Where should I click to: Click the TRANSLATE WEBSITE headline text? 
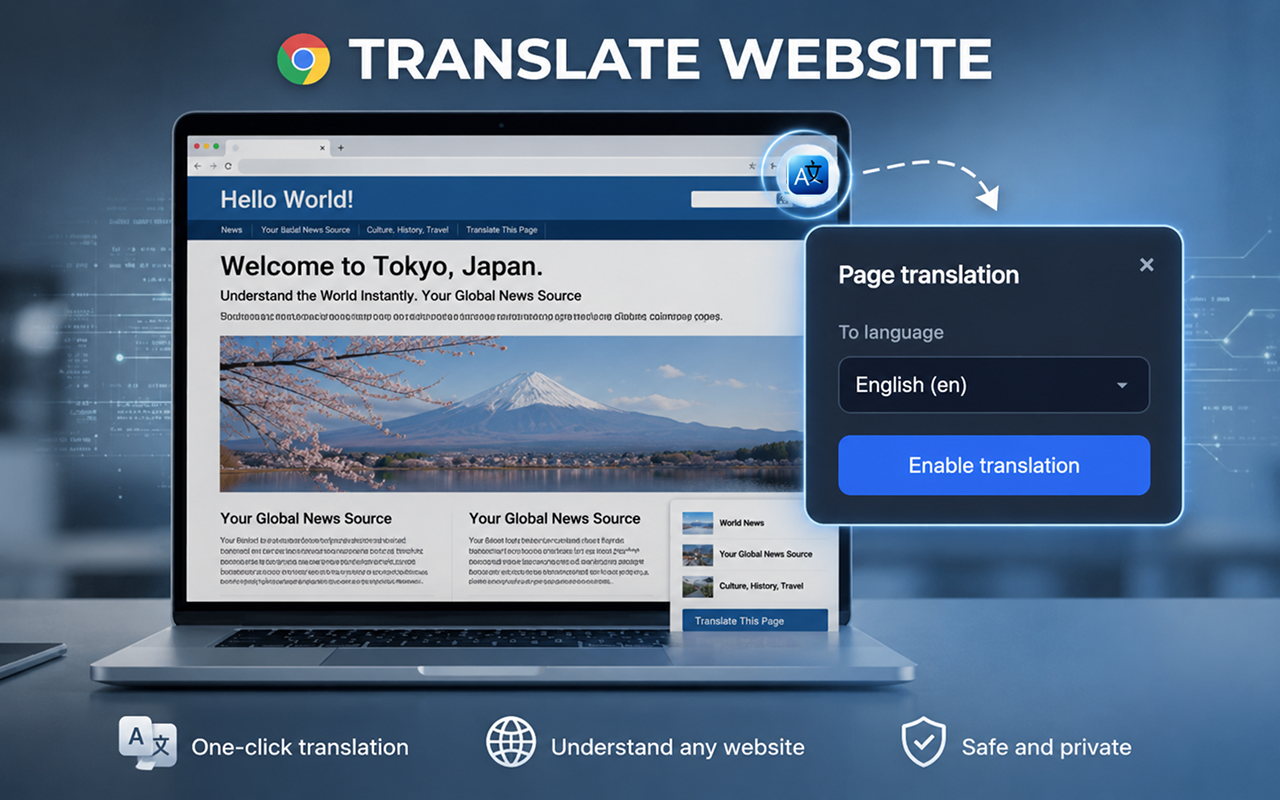click(x=670, y=60)
